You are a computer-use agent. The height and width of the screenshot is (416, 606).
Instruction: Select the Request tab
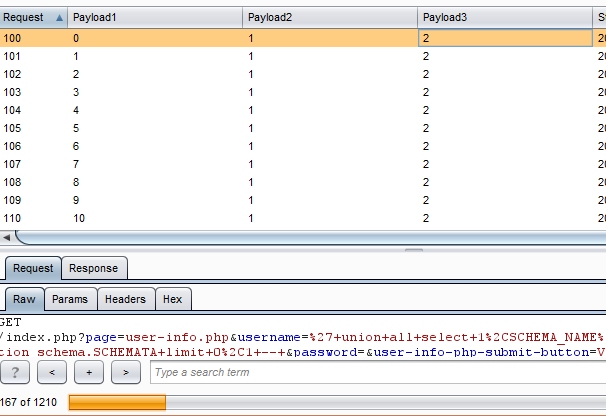[33, 268]
